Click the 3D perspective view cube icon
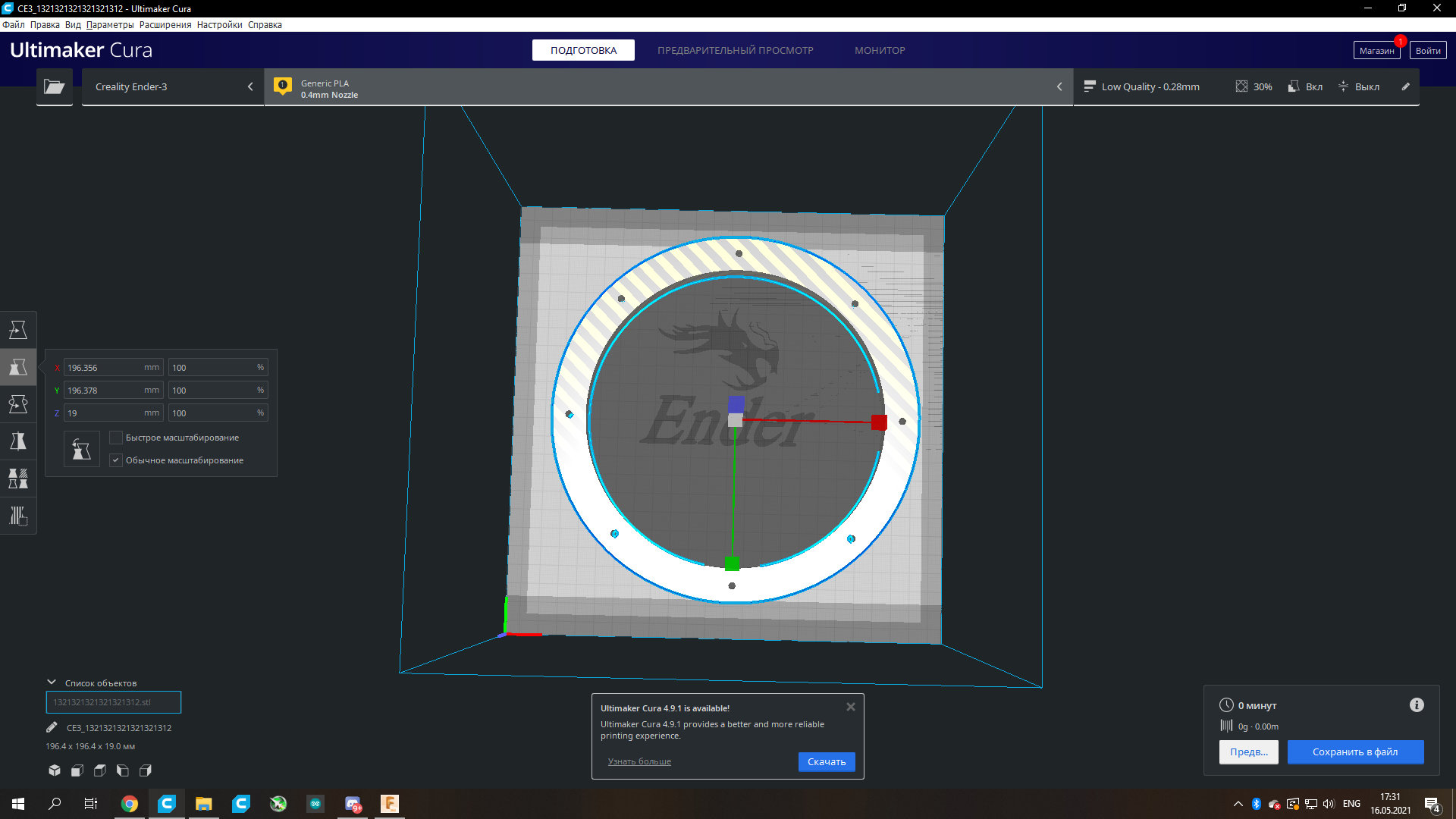1456x819 pixels. click(x=55, y=770)
